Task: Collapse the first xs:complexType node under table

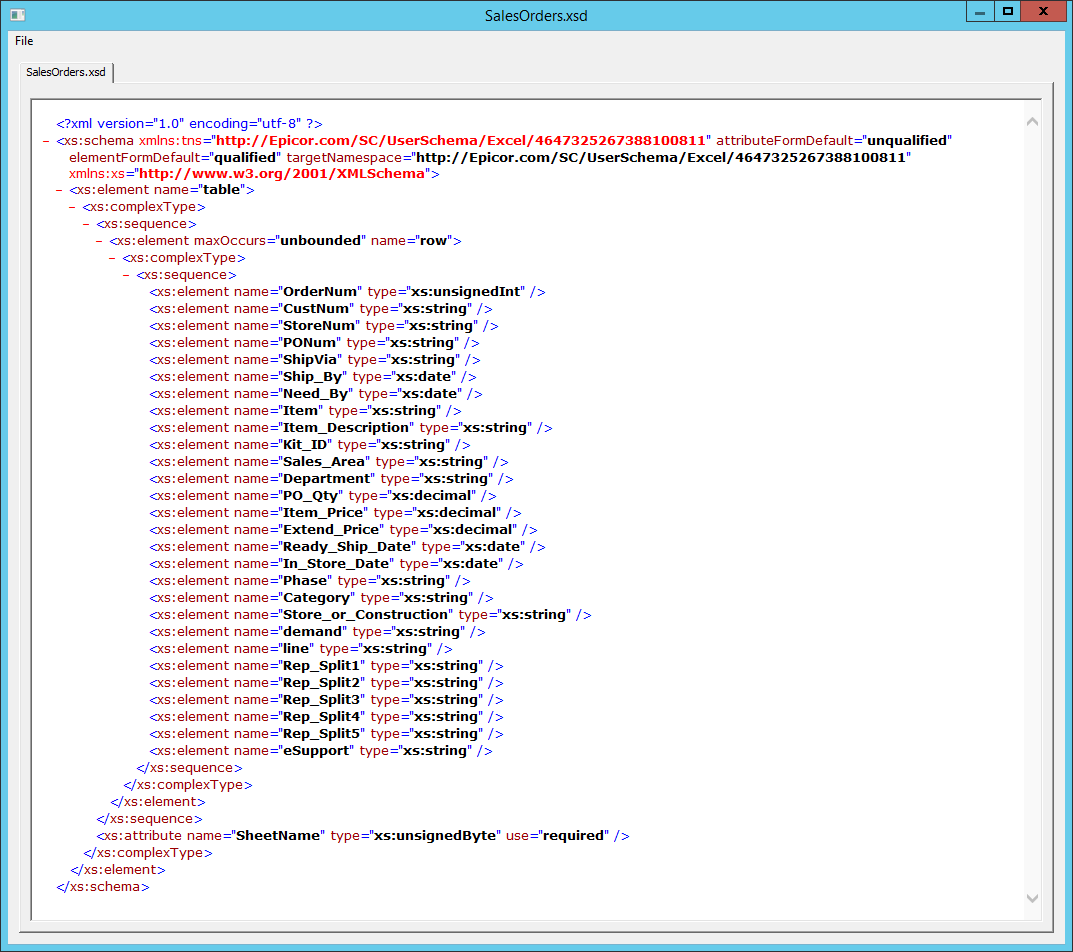Action: [x=73, y=207]
